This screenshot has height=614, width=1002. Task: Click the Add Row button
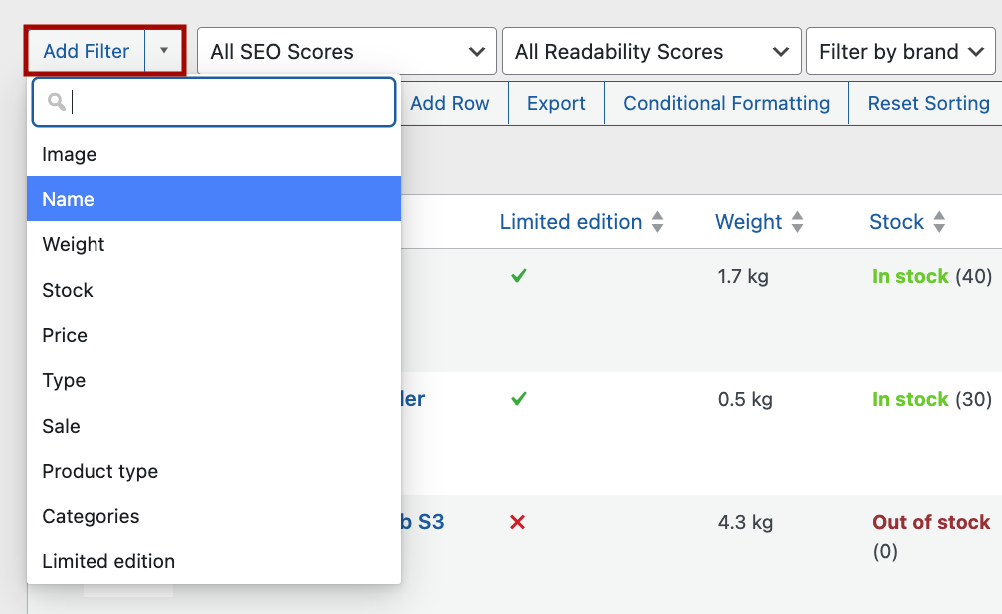[x=450, y=103]
